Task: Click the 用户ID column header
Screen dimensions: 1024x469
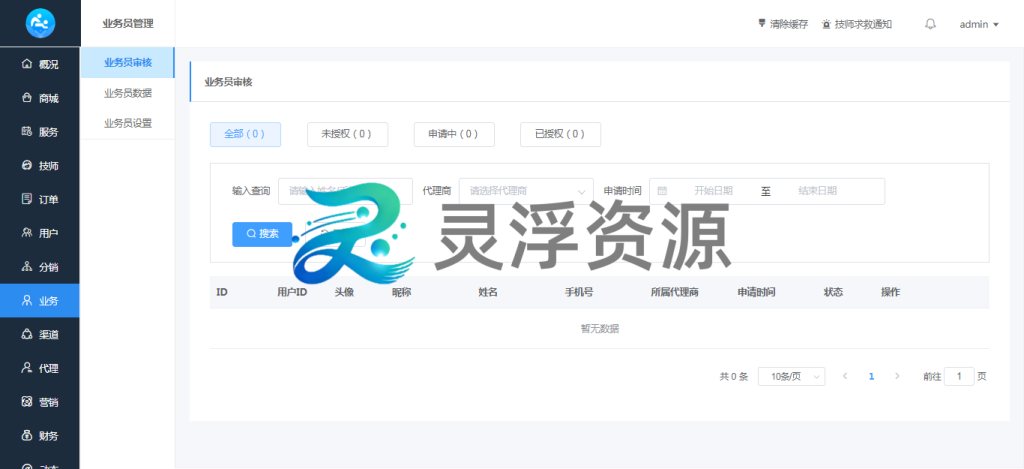Action: point(292,293)
